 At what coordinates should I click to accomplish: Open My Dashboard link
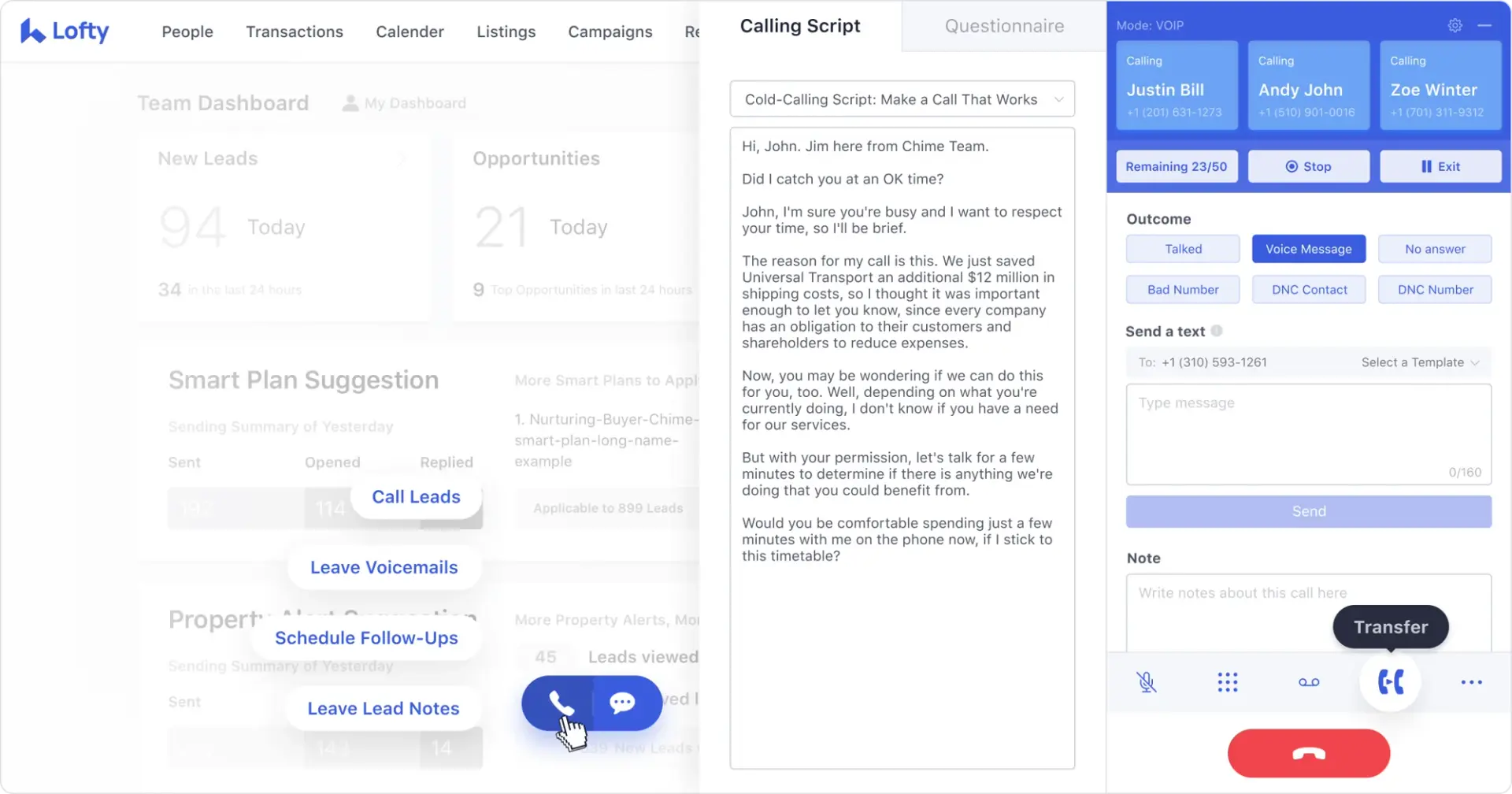(415, 103)
